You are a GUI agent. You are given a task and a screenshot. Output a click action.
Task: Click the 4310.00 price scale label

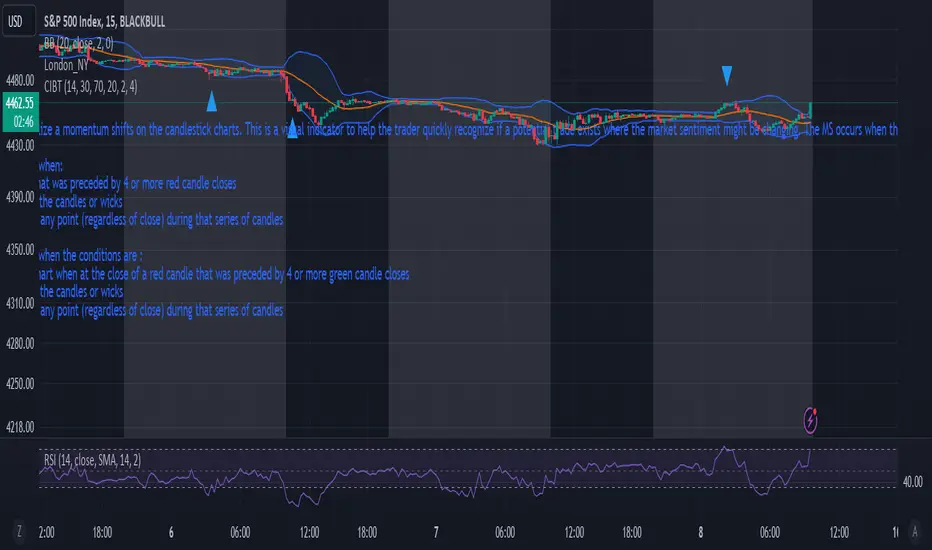click(20, 303)
